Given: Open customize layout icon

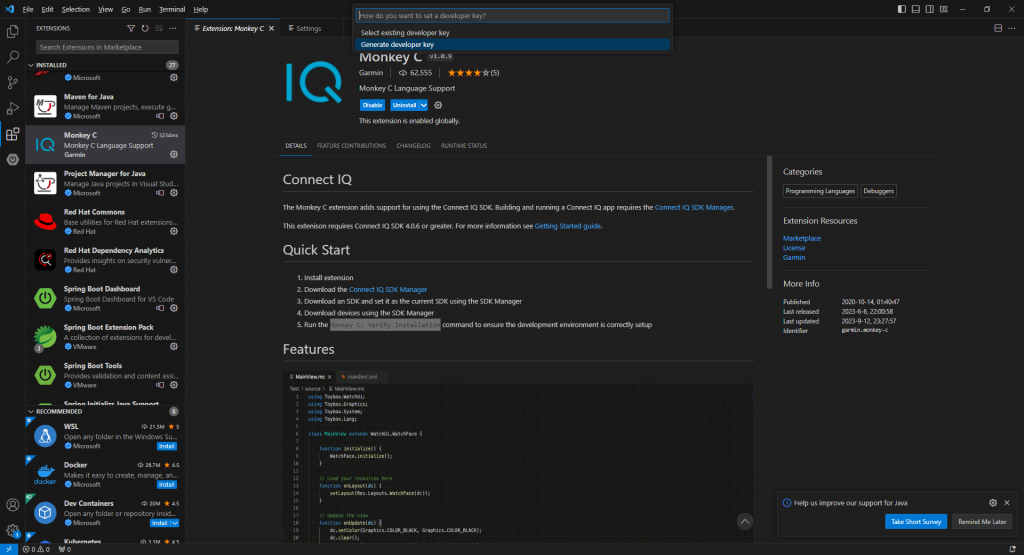Looking at the screenshot, I should pyautogui.click(x=944, y=9).
